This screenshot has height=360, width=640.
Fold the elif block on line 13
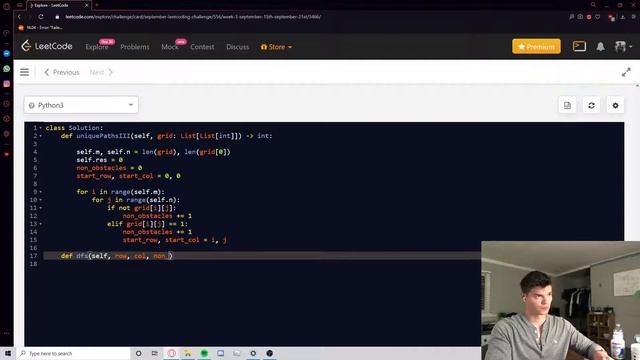click(x=41, y=224)
